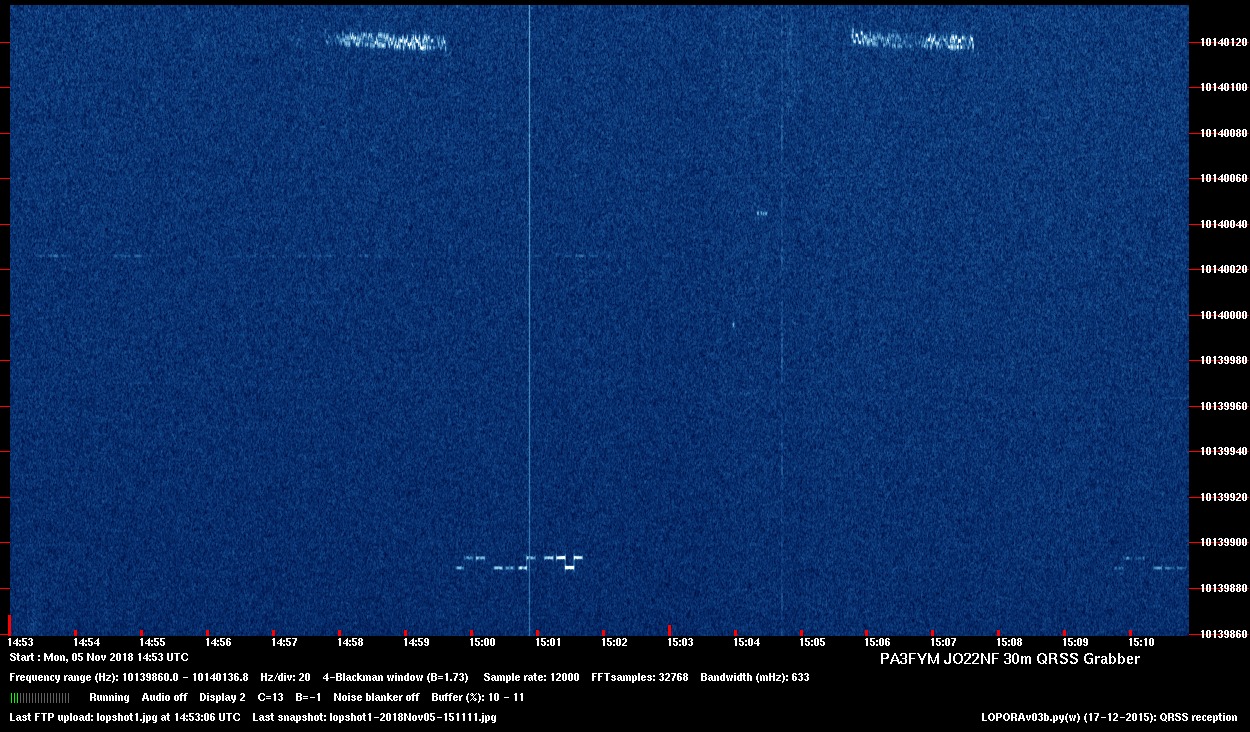
Task: Click the 10139940 frequency axis label
Action: coord(1223,451)
